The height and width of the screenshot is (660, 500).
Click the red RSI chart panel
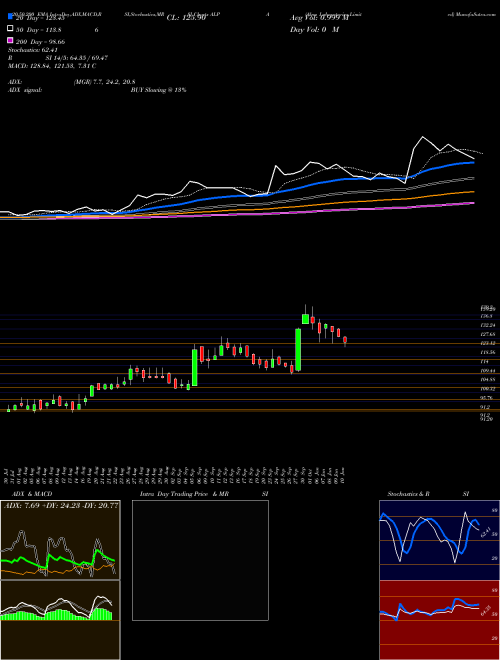439,620
